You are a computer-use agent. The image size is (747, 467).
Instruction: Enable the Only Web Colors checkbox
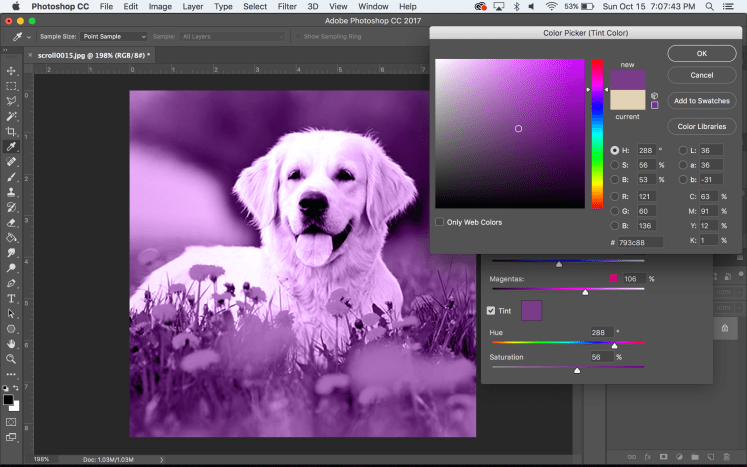click(x=440, y=222)
